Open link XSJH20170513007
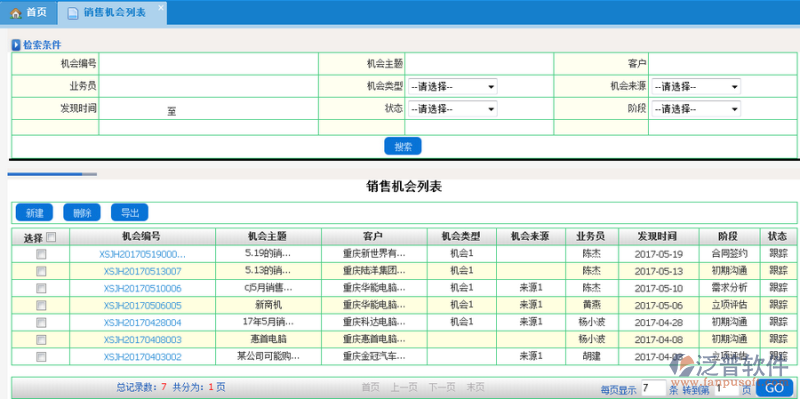Viewport: 800px width, 399px height. 142,271
